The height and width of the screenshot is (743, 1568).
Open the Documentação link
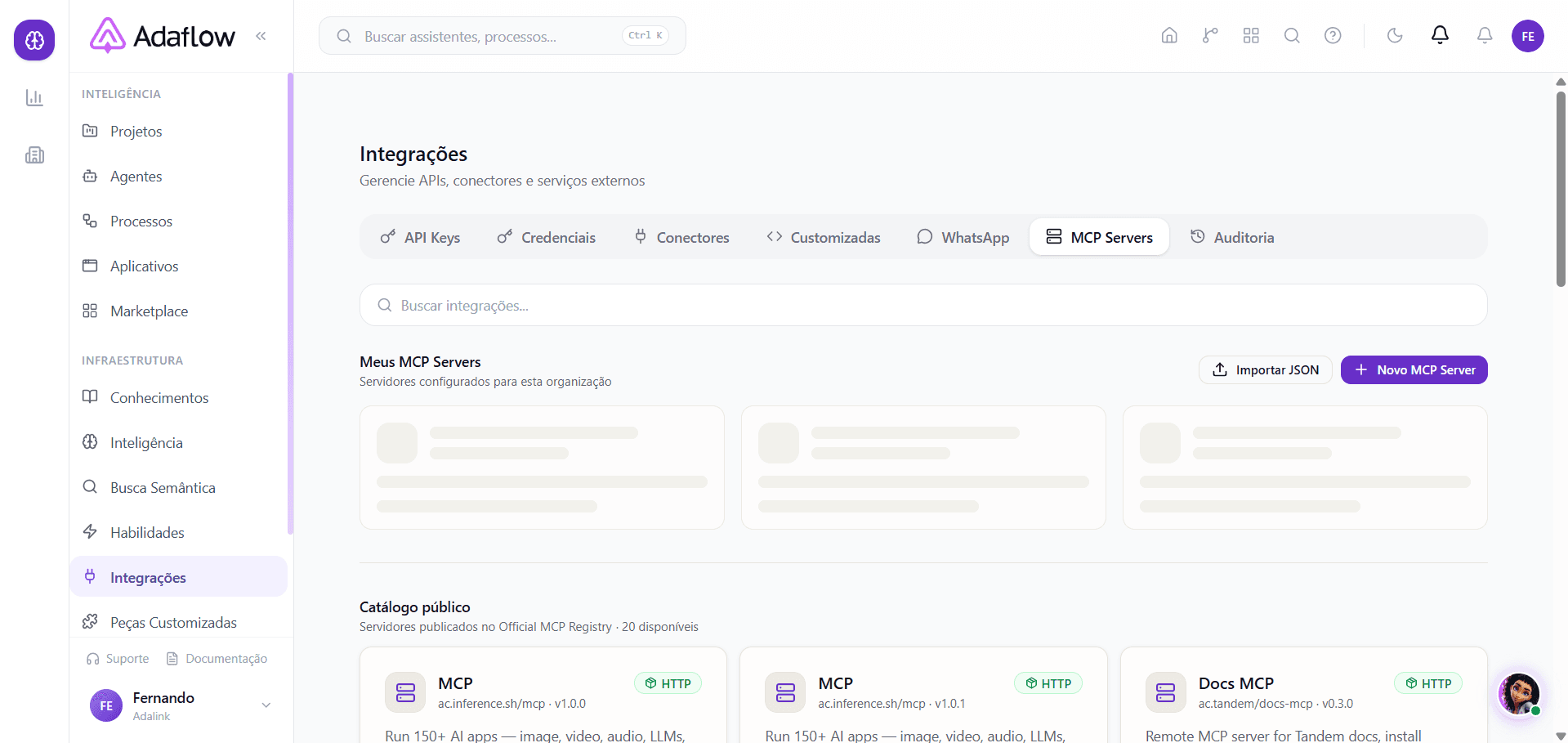pos(217,659)
